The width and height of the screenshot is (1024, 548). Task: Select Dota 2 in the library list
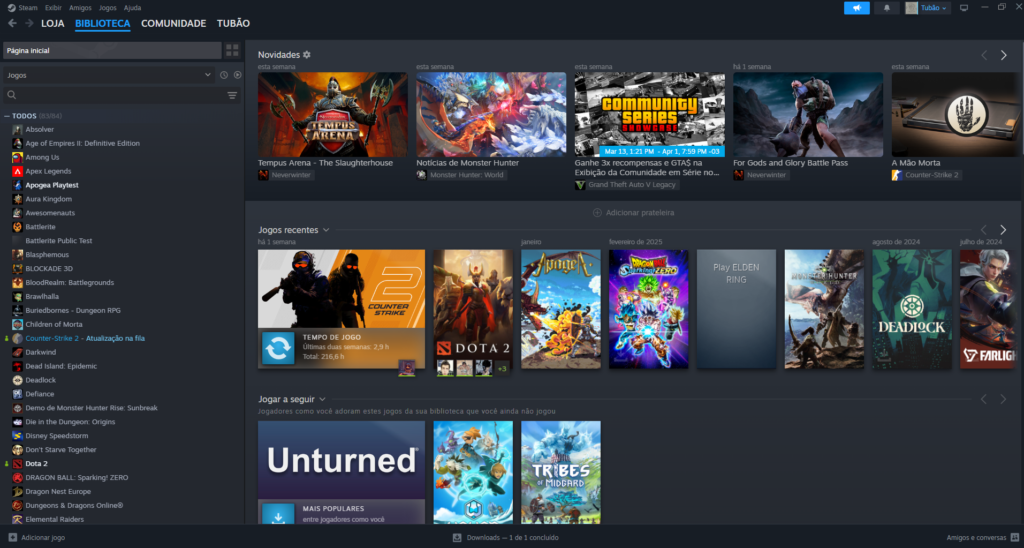(36, 464)
